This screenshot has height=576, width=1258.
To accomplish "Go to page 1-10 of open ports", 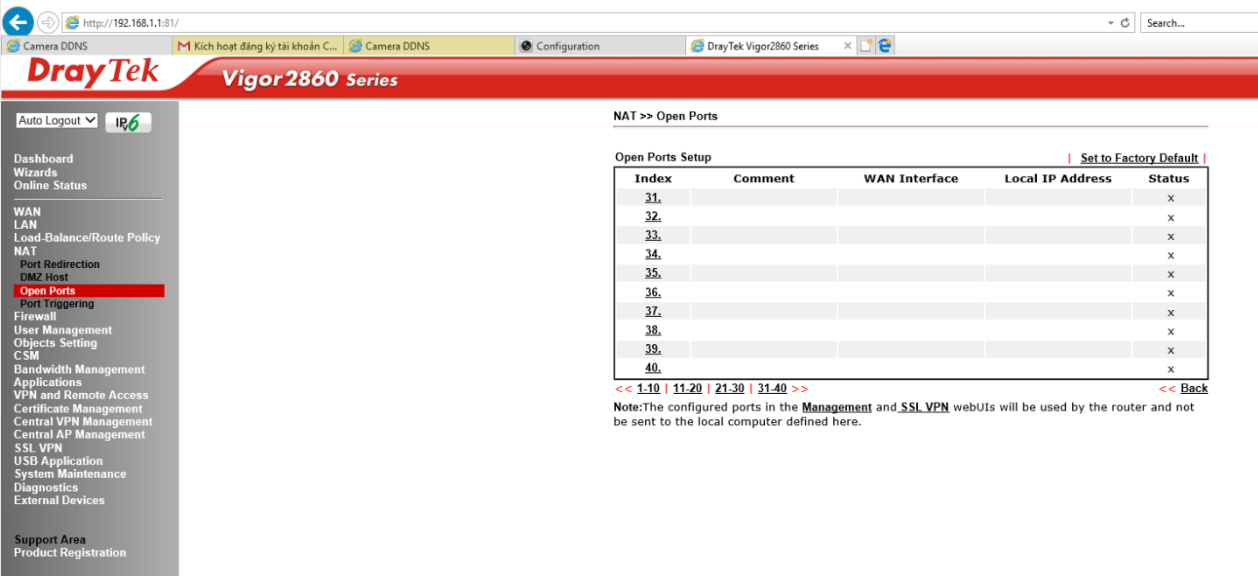I will (648, 389).
